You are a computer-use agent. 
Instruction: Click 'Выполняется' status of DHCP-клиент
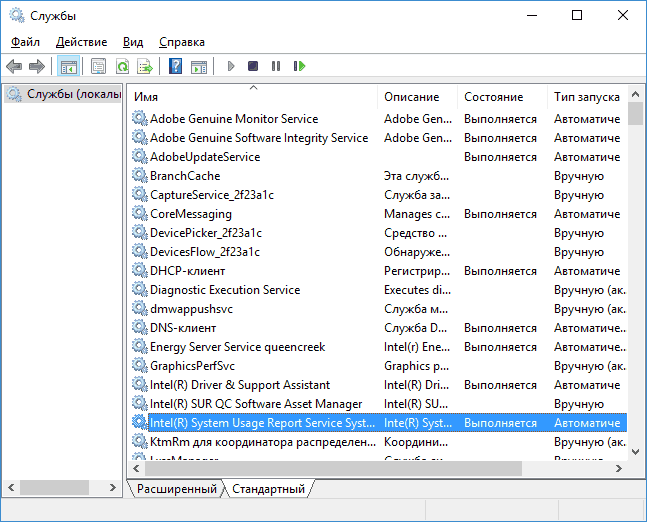tap(500, 270)
